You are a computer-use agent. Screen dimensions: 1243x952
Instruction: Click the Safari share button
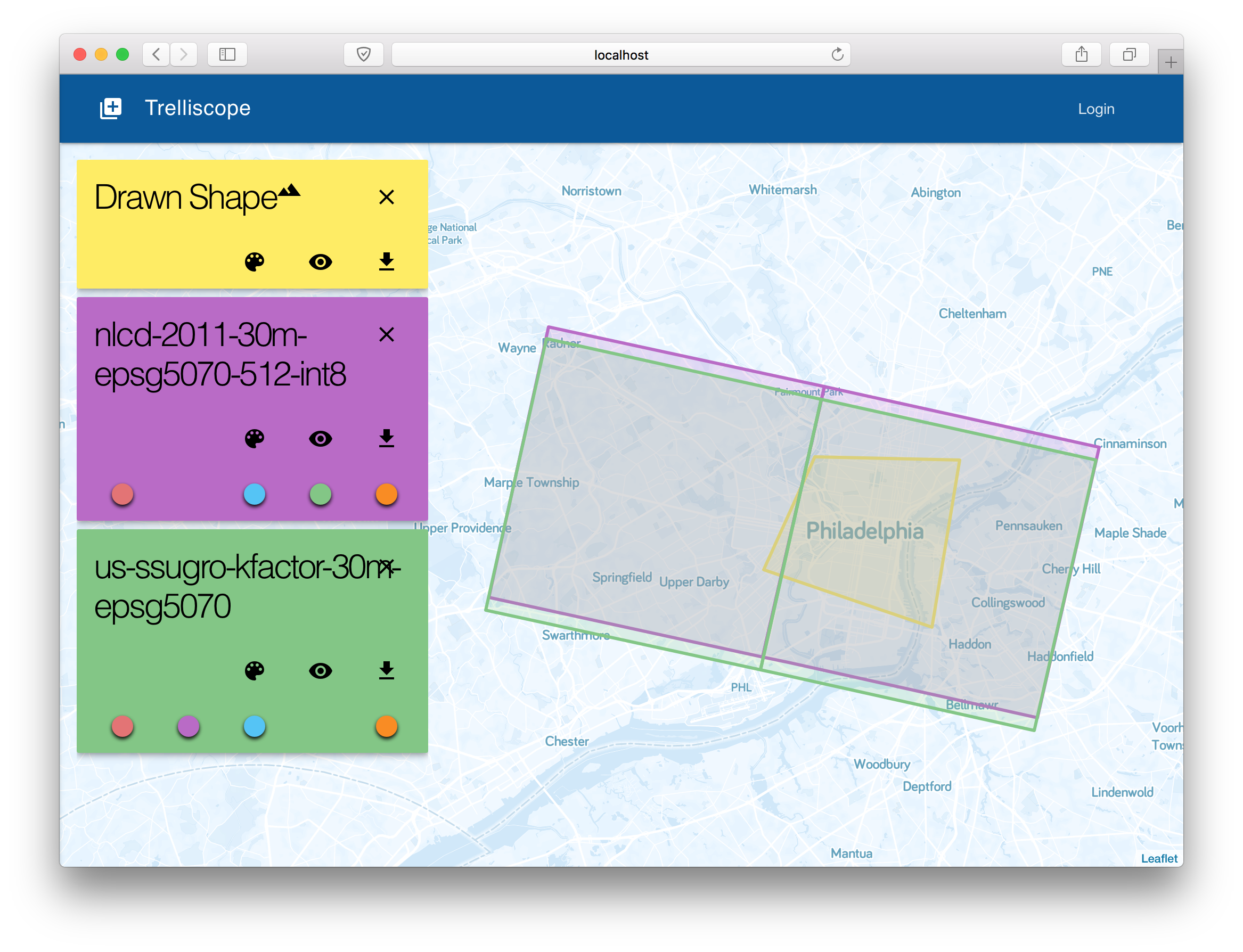coord(1081,54)
